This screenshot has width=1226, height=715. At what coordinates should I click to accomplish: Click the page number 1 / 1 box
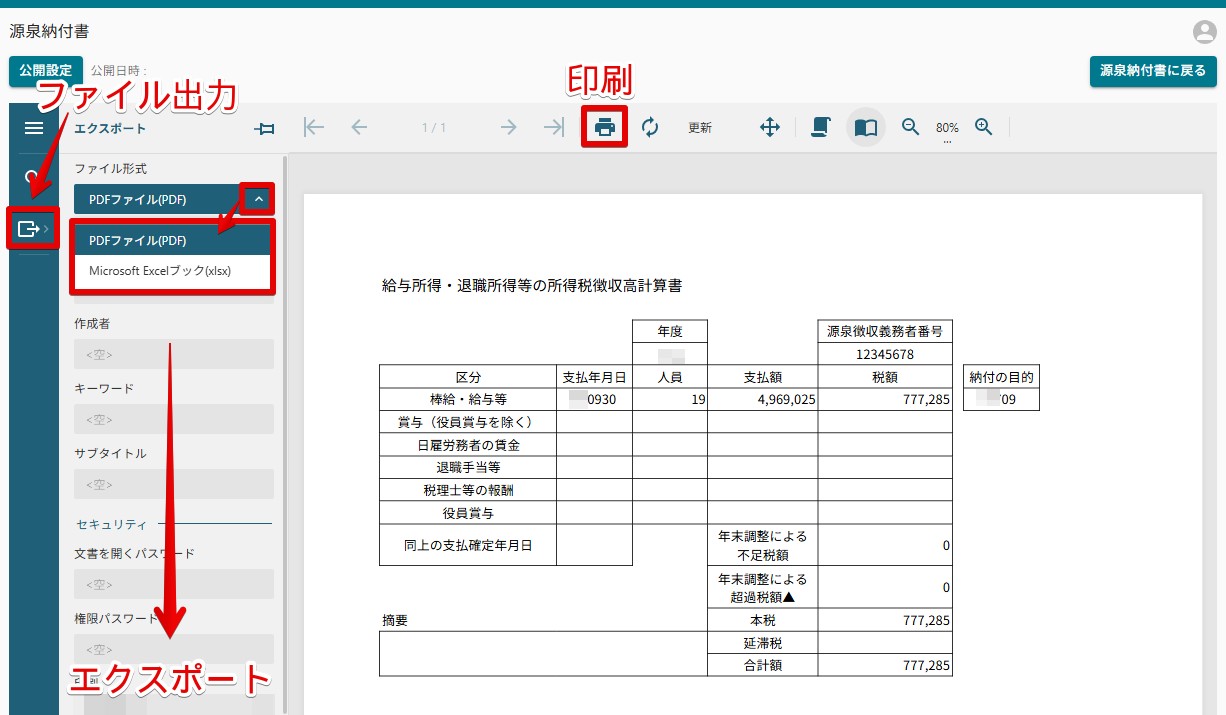pos(434,128)
